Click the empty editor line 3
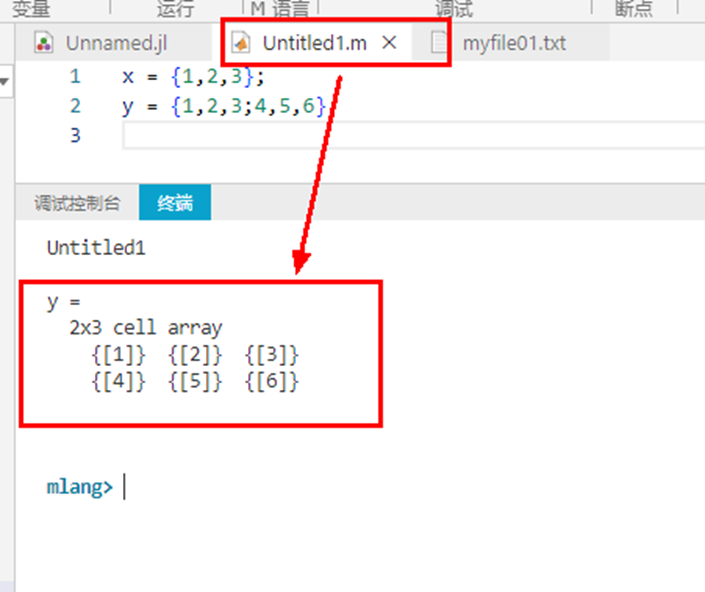The width and height of the screenshot is (705, 592). pyautogui.click(x=414, y=136)
